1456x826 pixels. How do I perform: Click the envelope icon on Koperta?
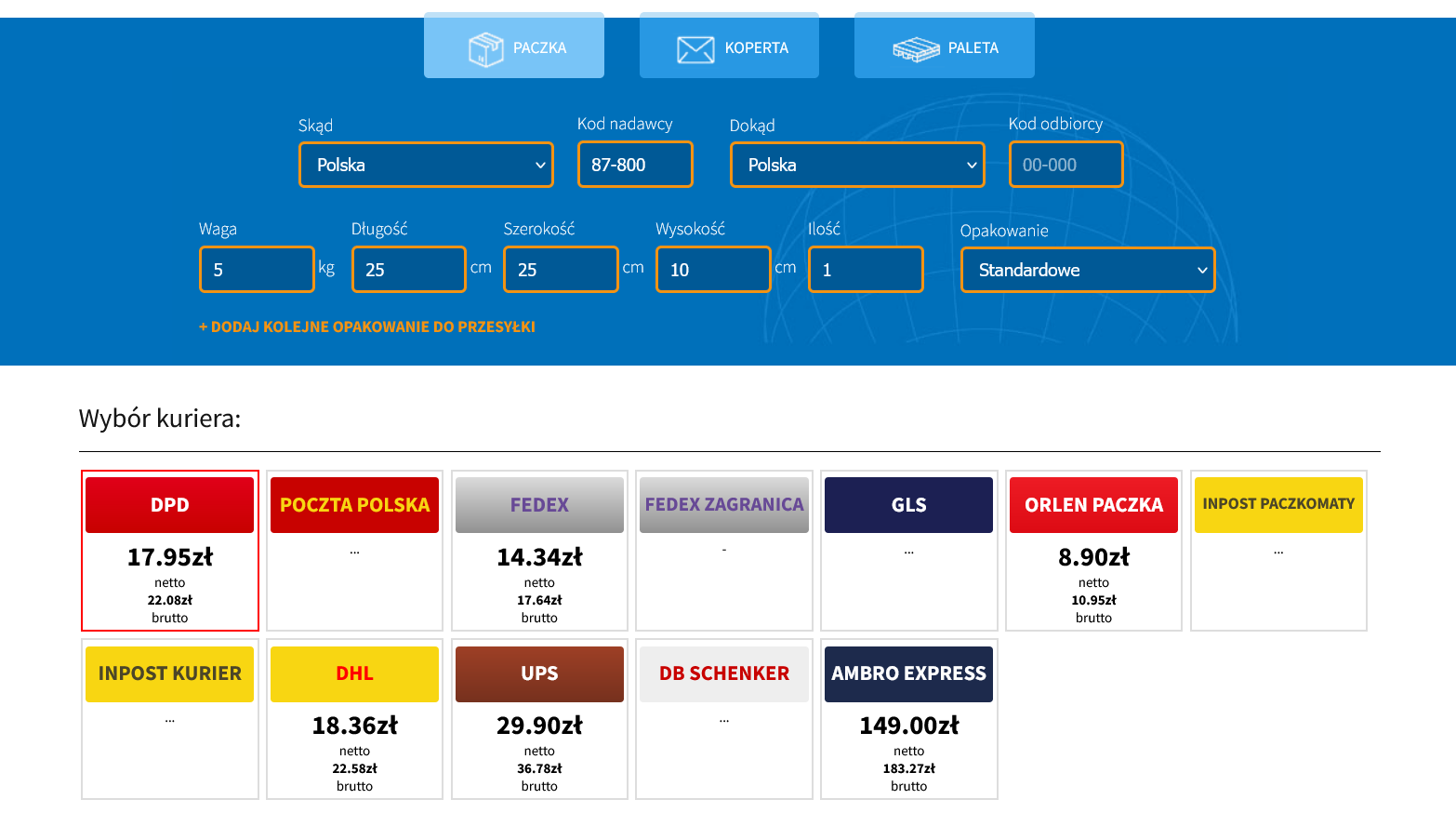coord(695,48)
